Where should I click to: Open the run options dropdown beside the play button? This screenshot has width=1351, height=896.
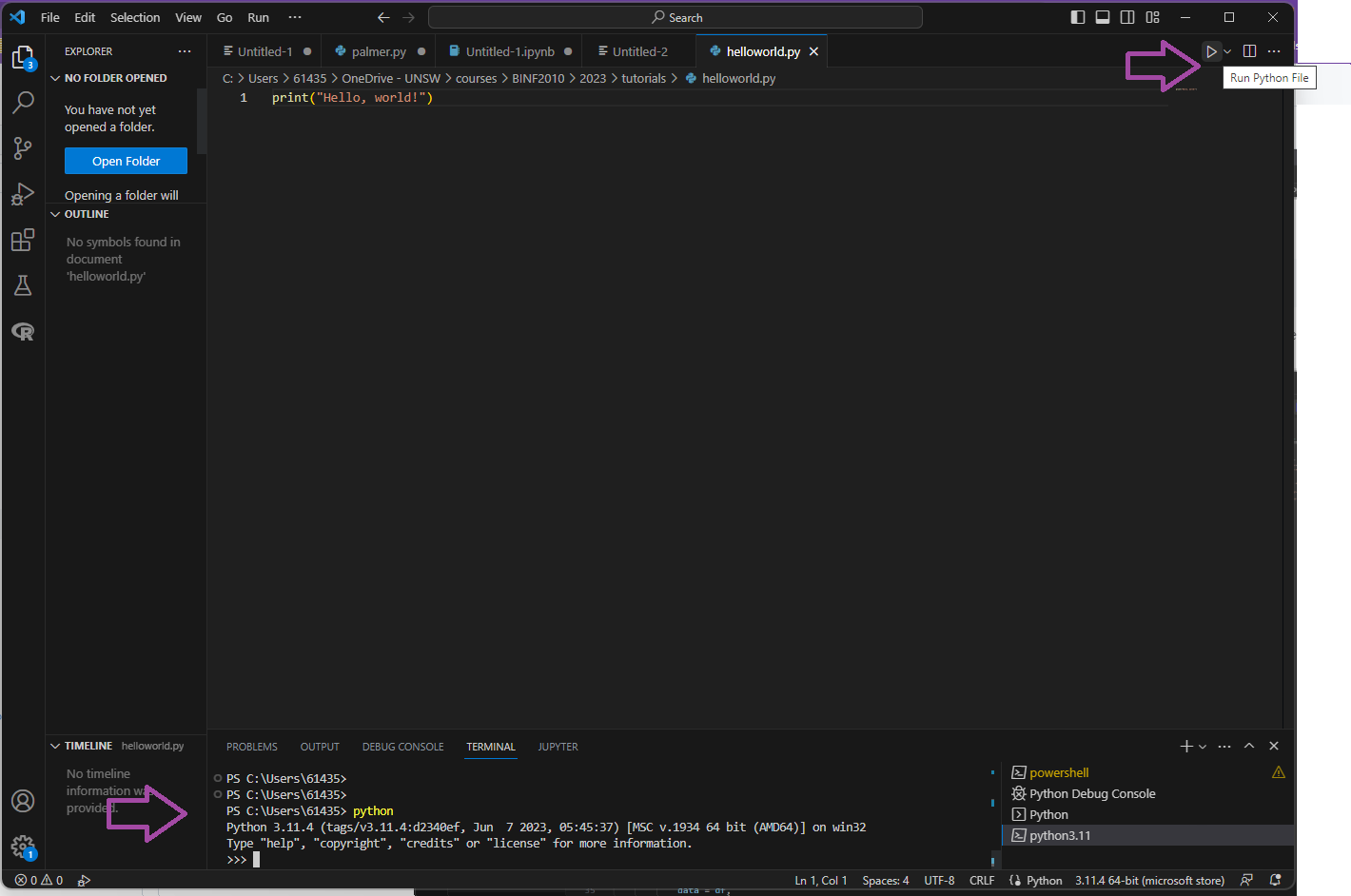[1226, 50]
